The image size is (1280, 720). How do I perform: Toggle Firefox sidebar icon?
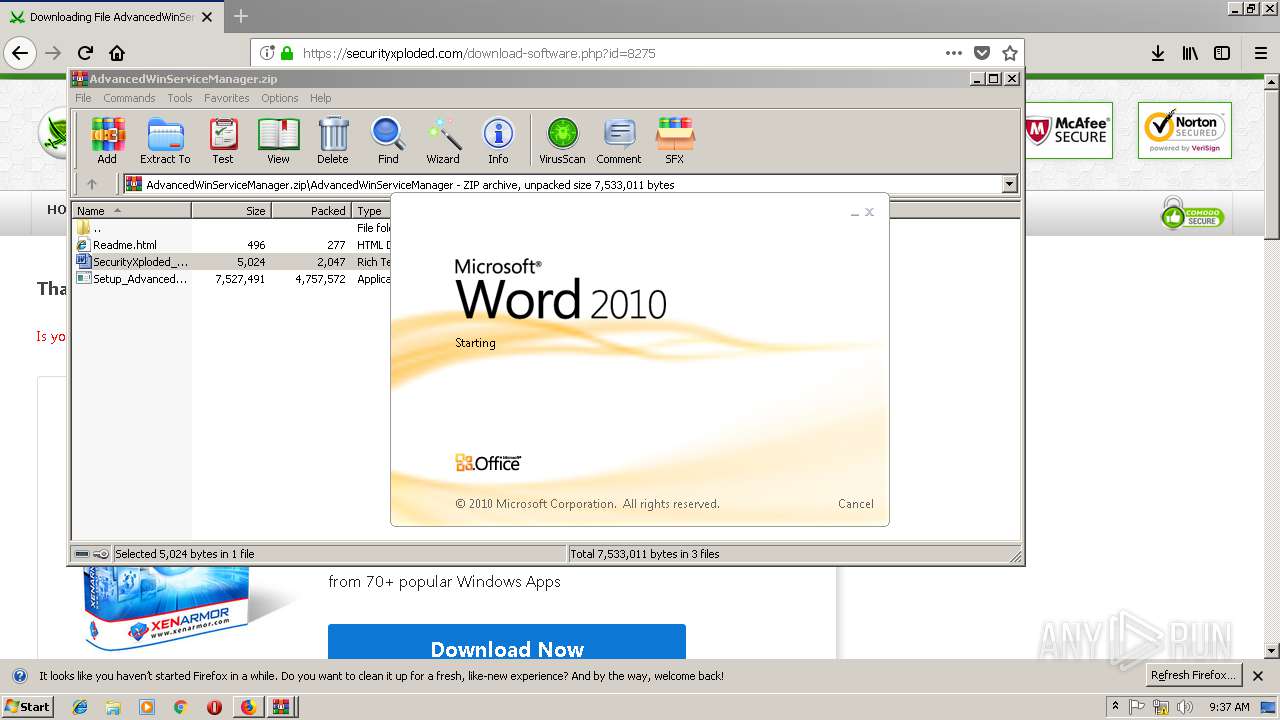[x=1222, y=53]
